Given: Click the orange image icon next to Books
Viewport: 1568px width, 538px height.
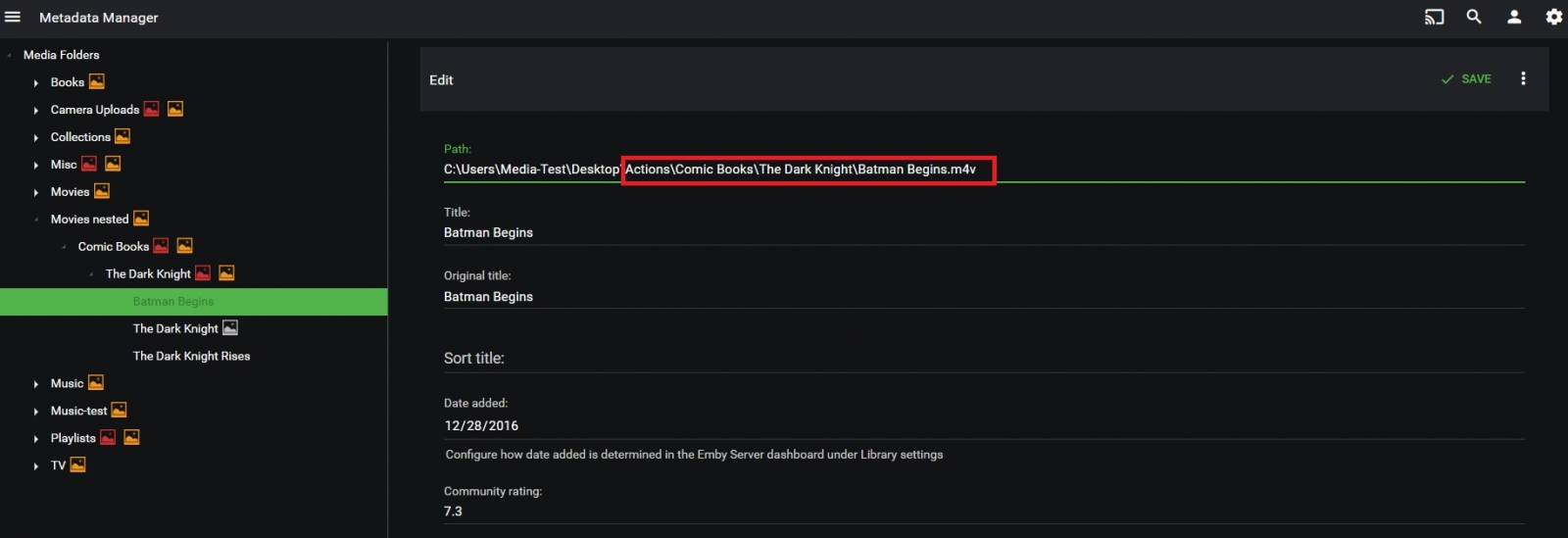Looking at the screenshot, I should [x=97, y=81].
